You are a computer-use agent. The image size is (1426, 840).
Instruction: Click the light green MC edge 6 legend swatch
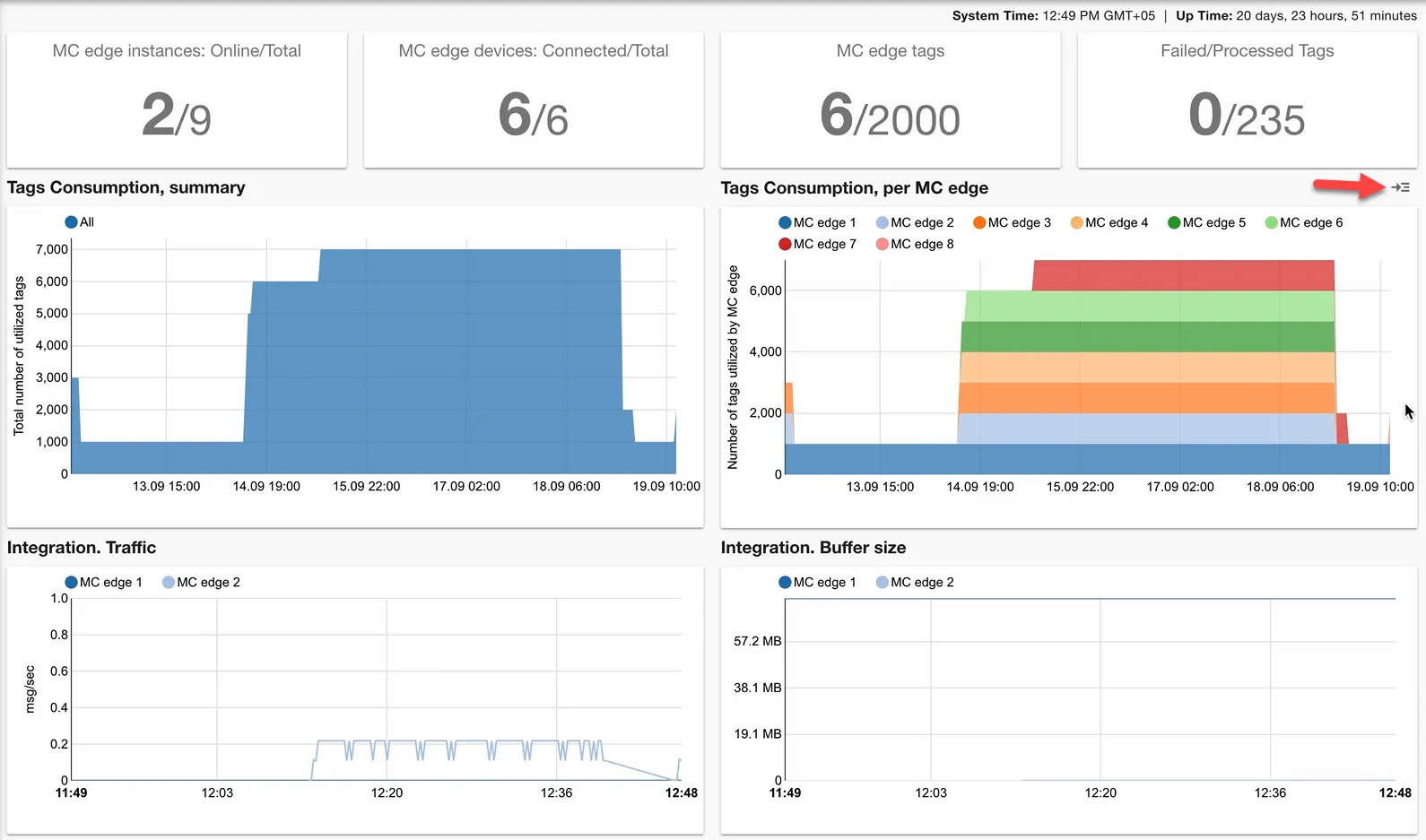[x=1271, y=222]
